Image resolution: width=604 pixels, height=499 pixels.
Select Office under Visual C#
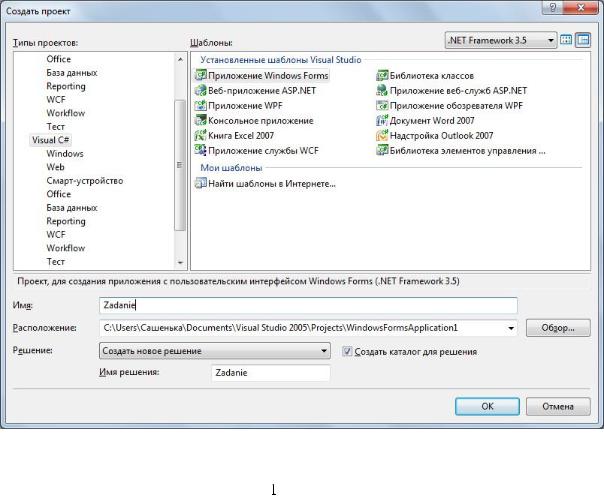pos(59,194)
